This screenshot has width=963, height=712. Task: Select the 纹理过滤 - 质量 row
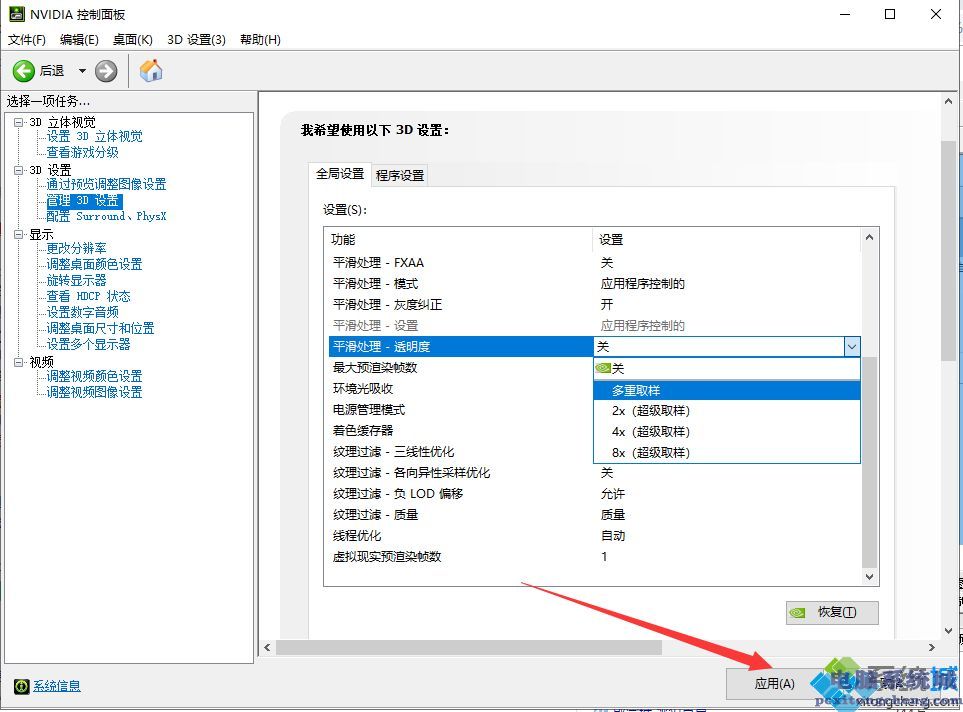(x=594, y=515)
